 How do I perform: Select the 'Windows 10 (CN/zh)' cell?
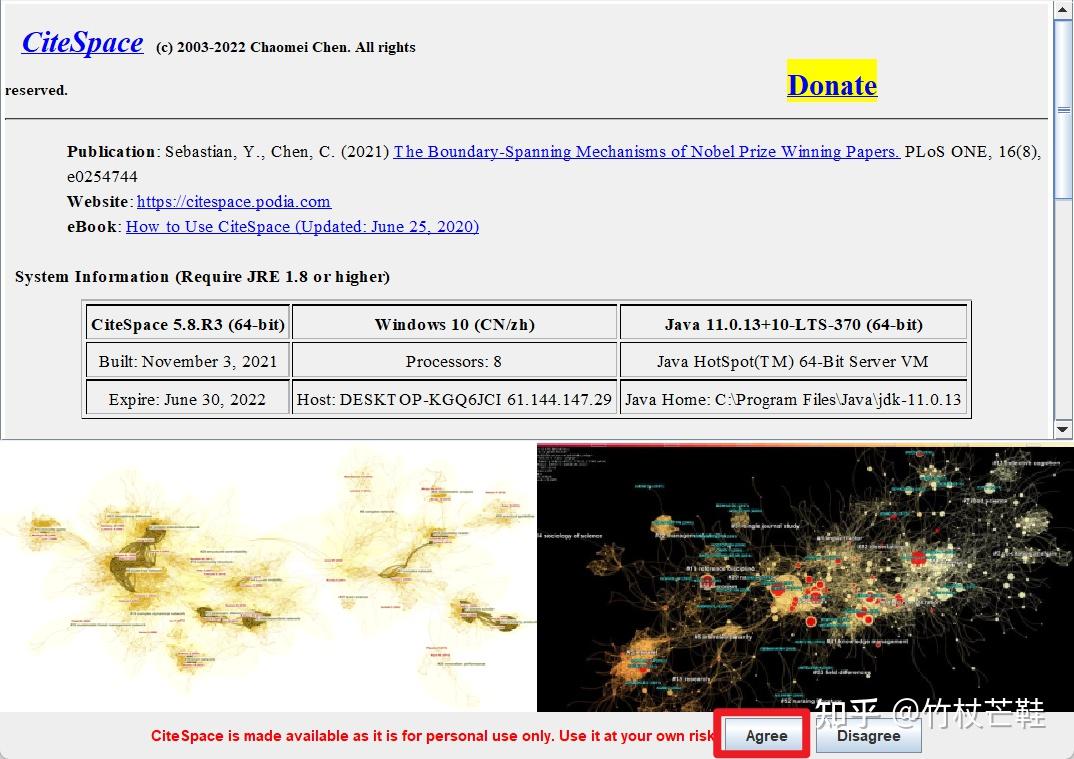[x=454, y=324]
